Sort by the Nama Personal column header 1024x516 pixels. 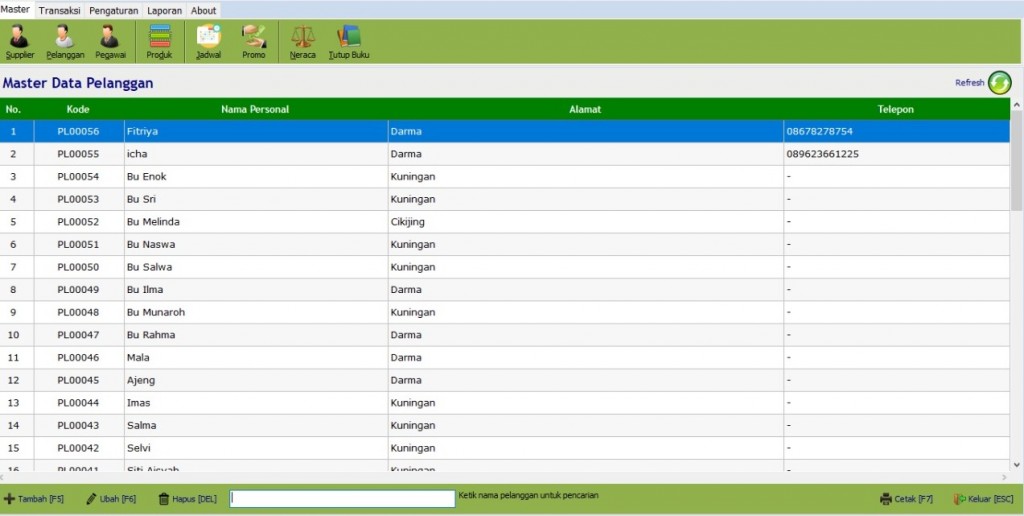click(255, 109)
